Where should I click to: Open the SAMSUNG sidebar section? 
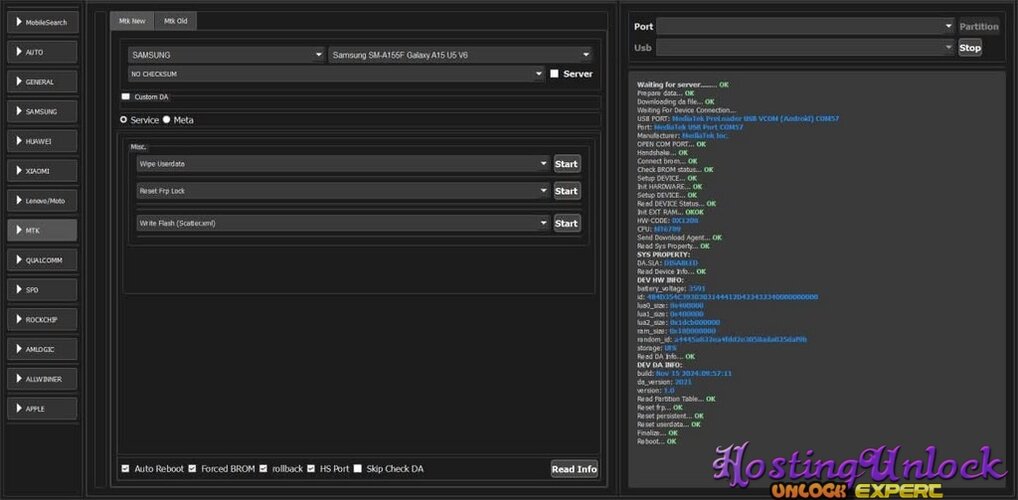tap(42, 111)
